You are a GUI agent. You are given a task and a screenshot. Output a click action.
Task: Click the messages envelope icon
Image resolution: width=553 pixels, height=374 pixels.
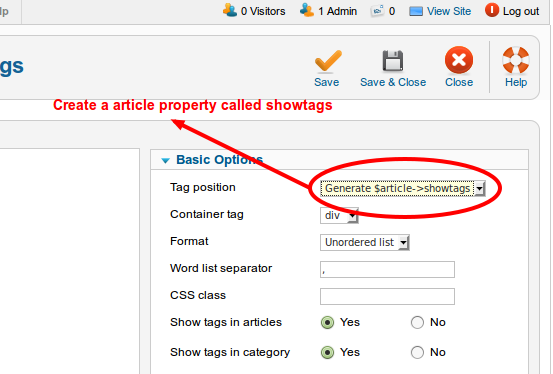click(377, 12)
